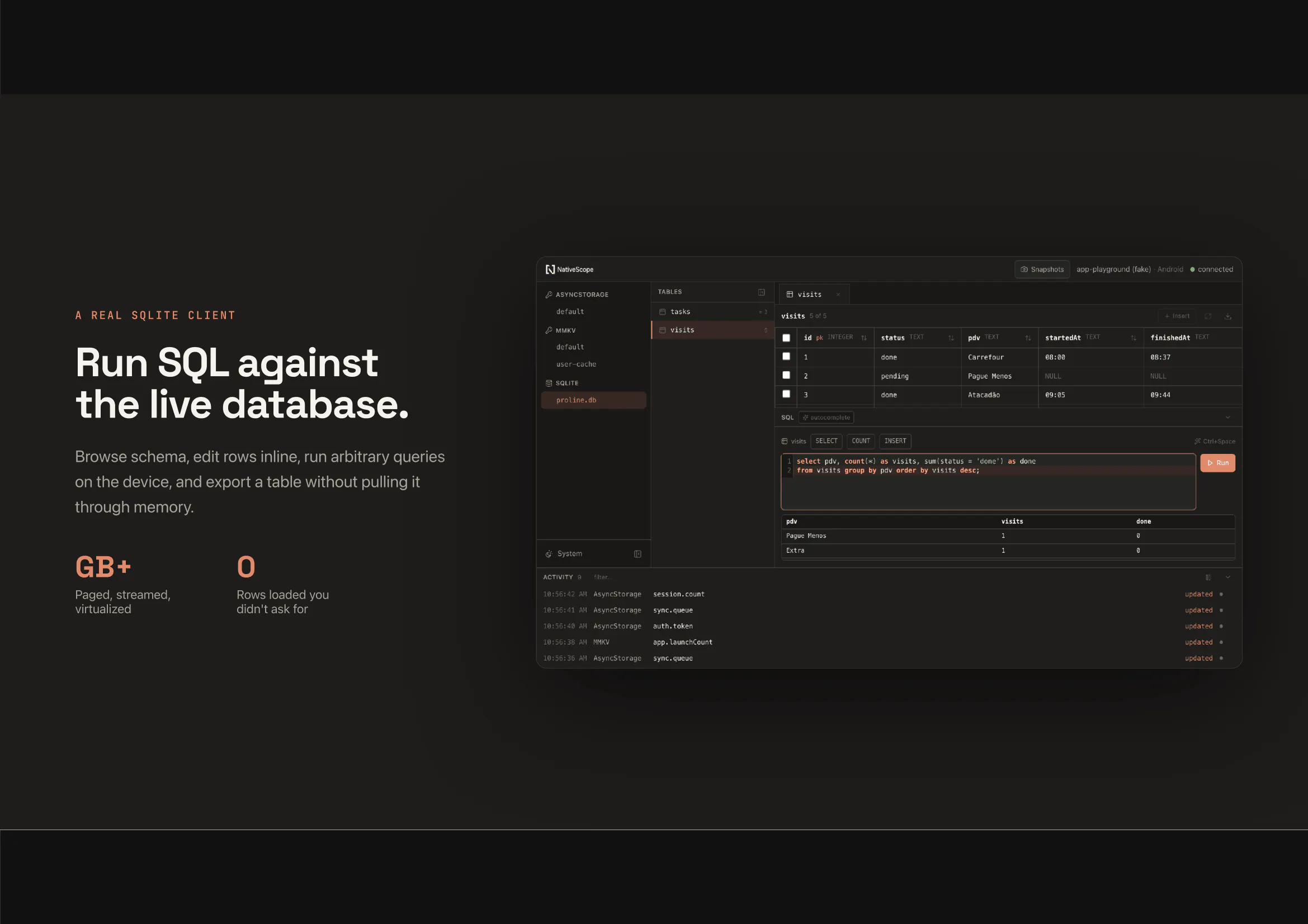Select the proline.db database
Screen dimensions: 1308x924
(593, 400)
